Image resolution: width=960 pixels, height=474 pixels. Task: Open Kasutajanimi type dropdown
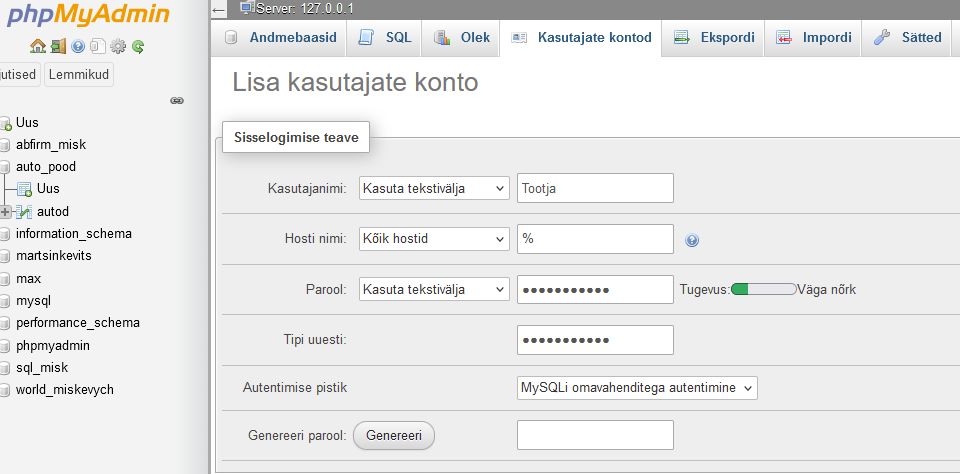click(x=434, y=188)
